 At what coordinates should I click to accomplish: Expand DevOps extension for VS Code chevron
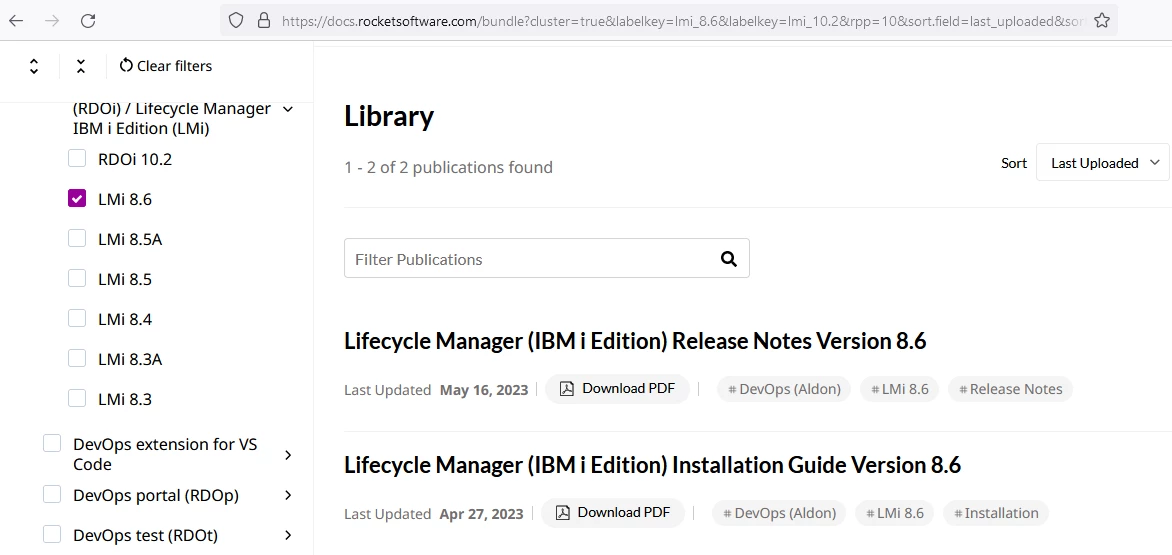pos(288,455)
